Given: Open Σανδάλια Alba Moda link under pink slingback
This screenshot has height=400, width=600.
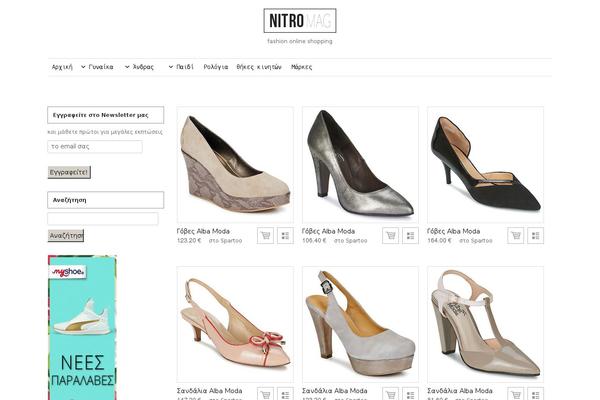Looking at the screenshot, I should [209, 391].
